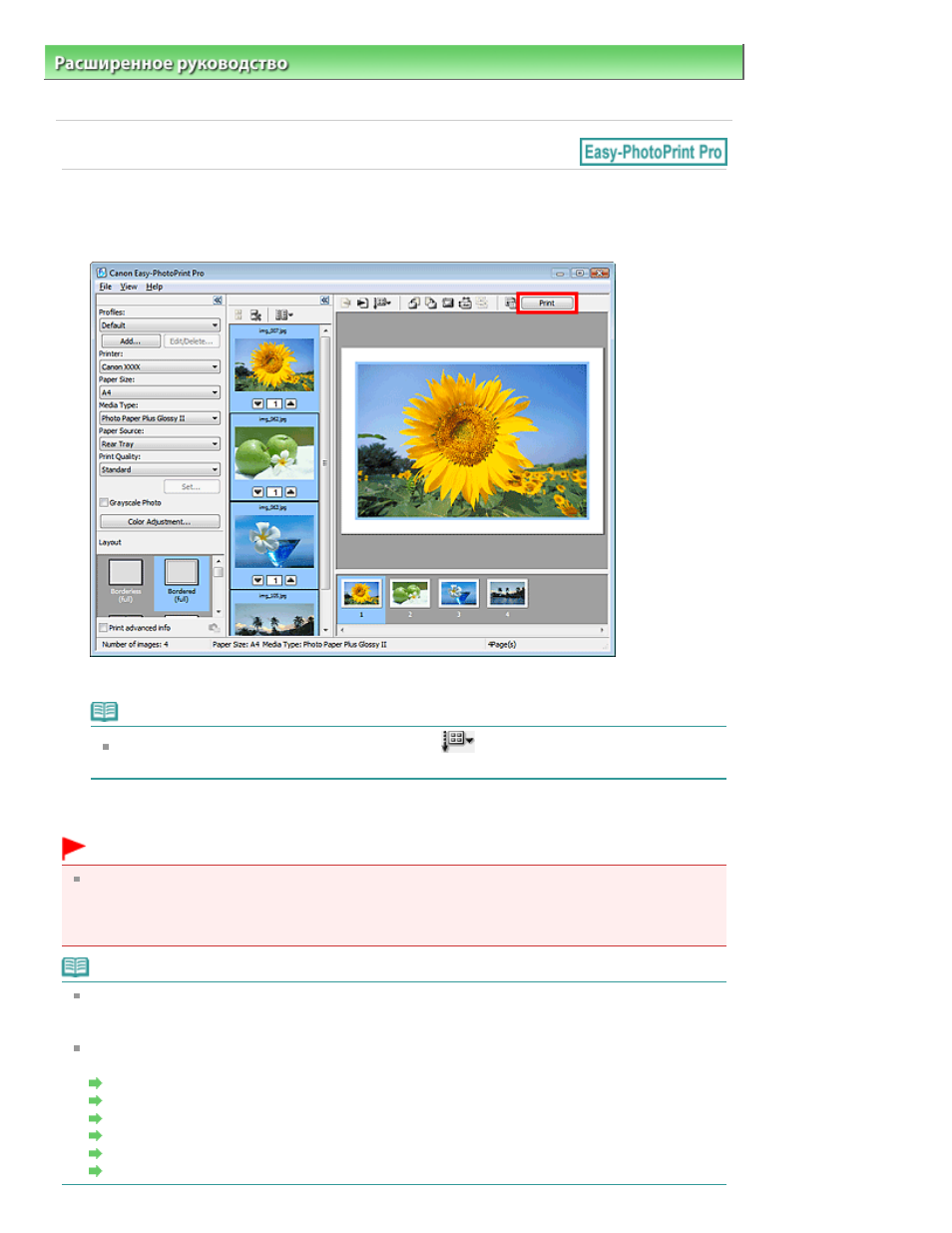Viewport: 952px width, 1233px height.
Task: Click the '4Page(s)' status bar text
Action: point(502,645)
